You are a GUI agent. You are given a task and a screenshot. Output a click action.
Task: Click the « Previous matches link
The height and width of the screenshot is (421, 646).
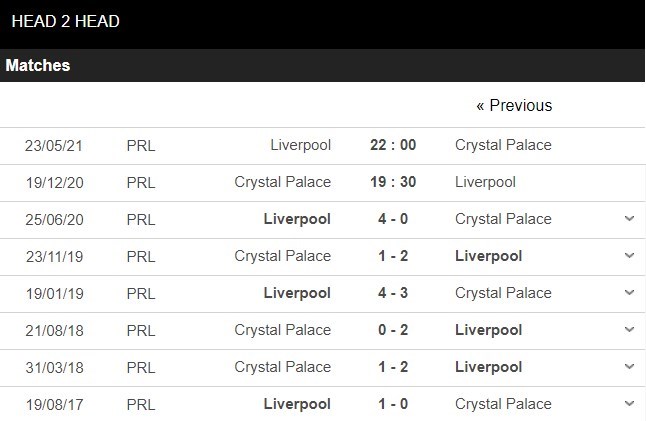tap(514, 106)
